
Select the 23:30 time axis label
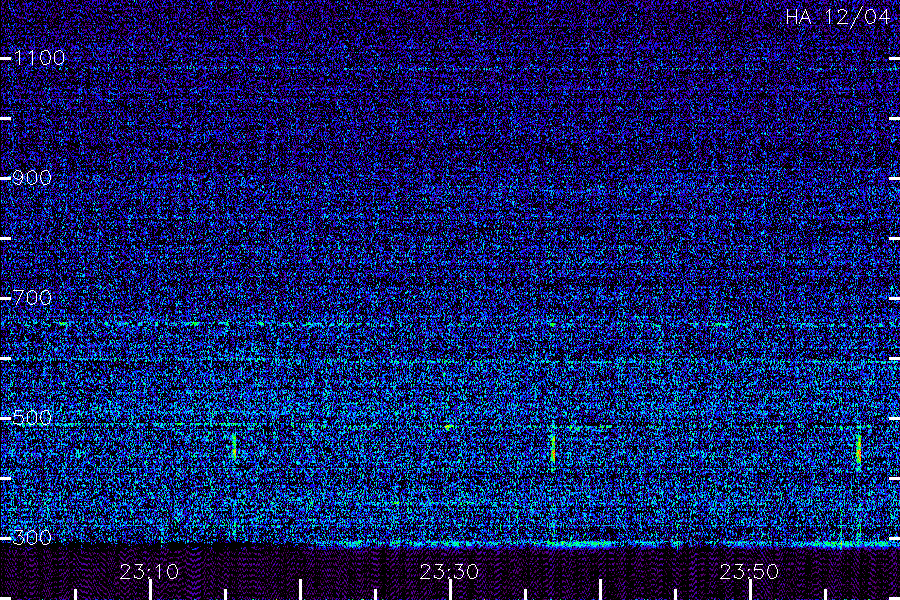[x=449, y=572]
